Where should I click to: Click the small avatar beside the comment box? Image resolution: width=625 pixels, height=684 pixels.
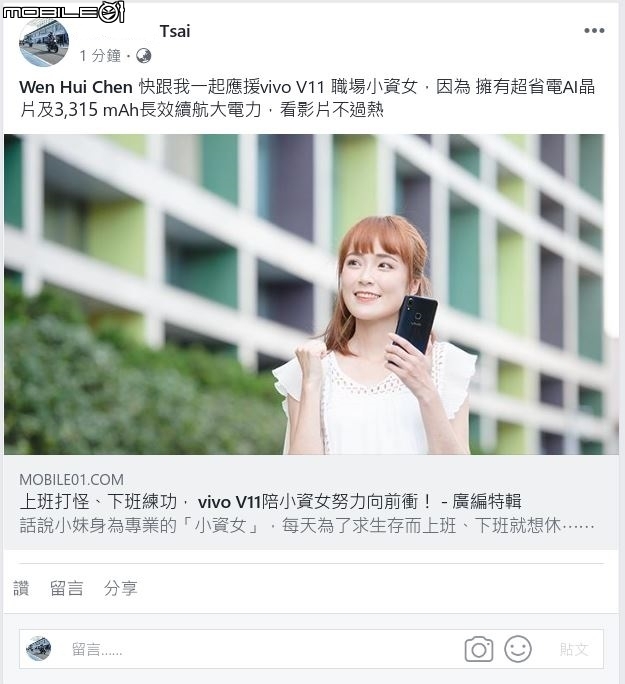click(38, 648)
